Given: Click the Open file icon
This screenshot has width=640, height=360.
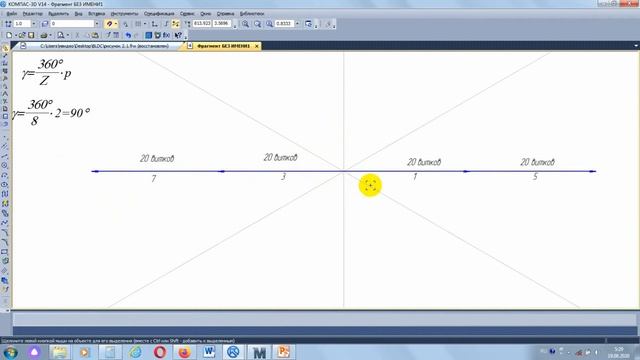Looking at the screenshot, I should point(22,35).
